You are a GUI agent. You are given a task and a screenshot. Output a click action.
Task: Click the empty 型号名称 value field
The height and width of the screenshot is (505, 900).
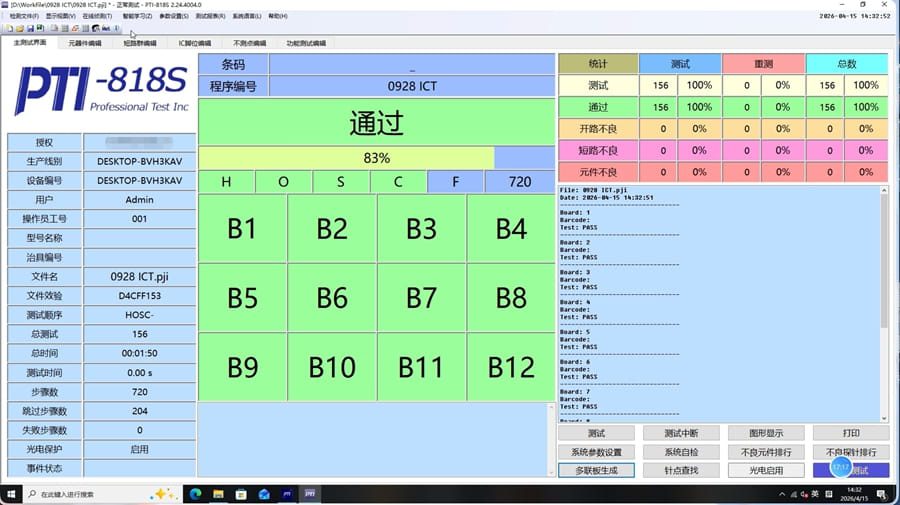139,238
